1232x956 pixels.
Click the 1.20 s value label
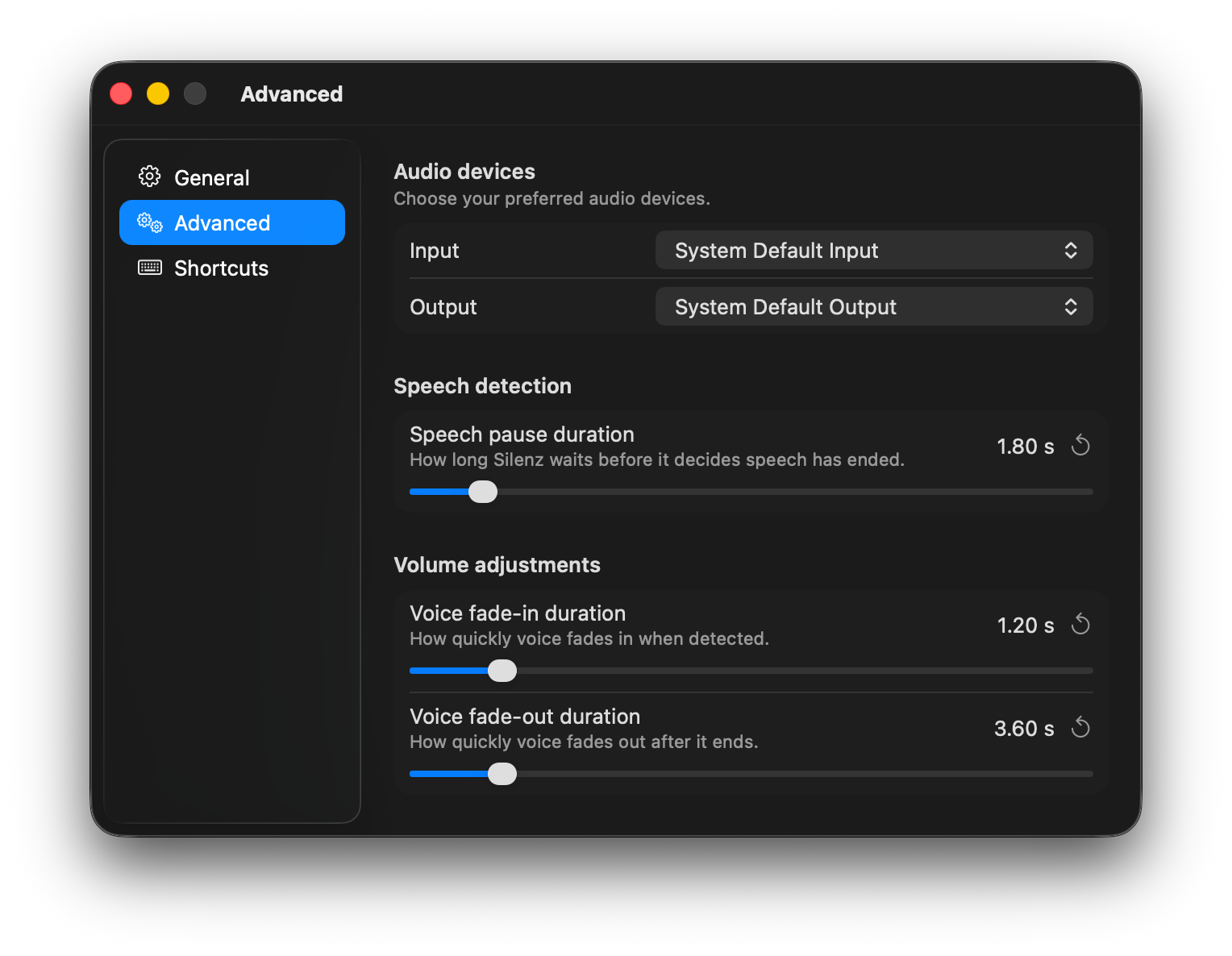tap(1025, 625)
